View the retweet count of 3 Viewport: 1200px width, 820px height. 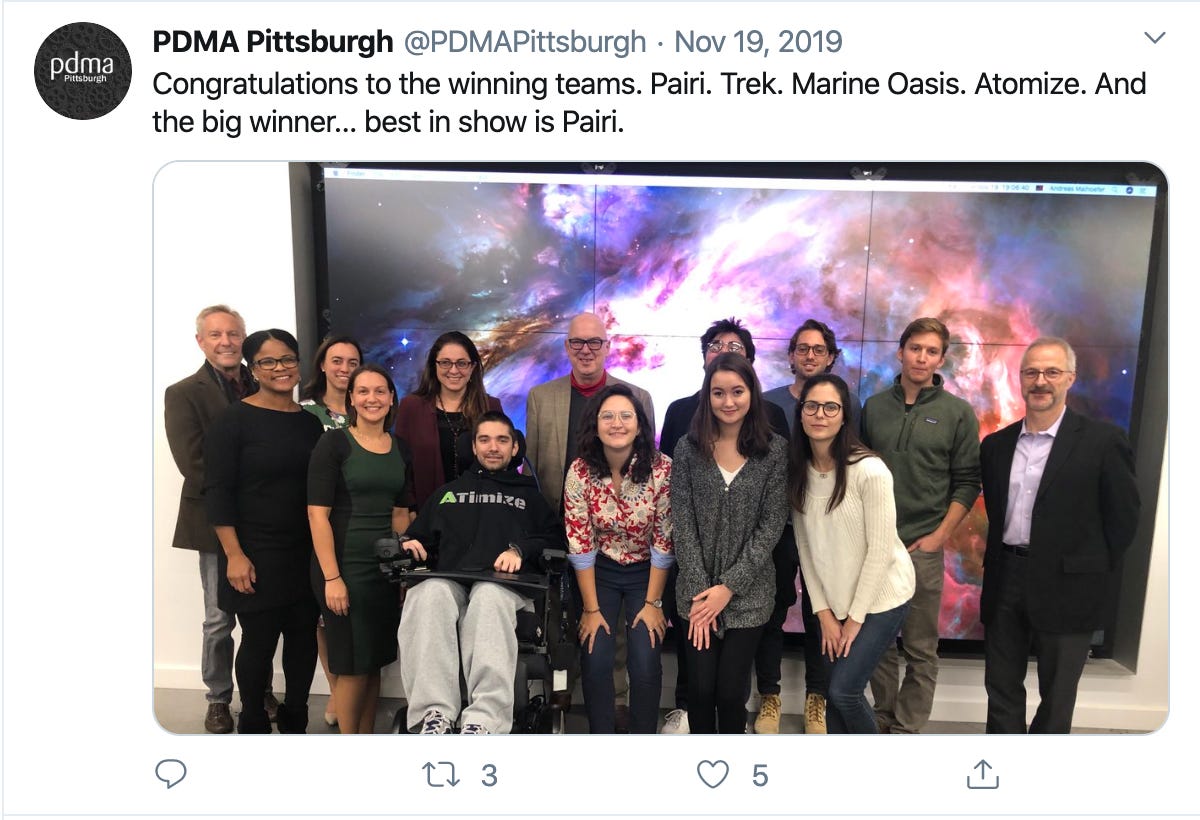[489, 775]
